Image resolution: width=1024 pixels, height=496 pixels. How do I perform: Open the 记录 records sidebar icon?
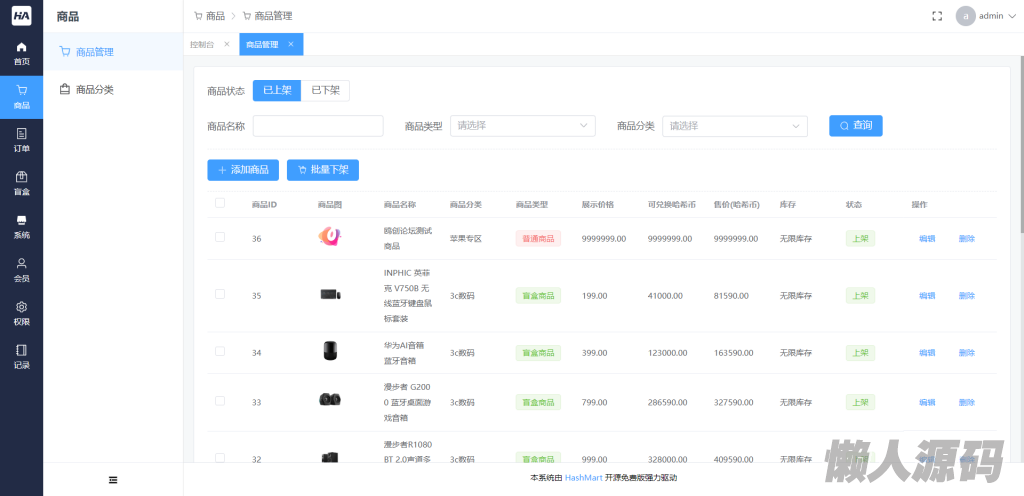point(21,356)
